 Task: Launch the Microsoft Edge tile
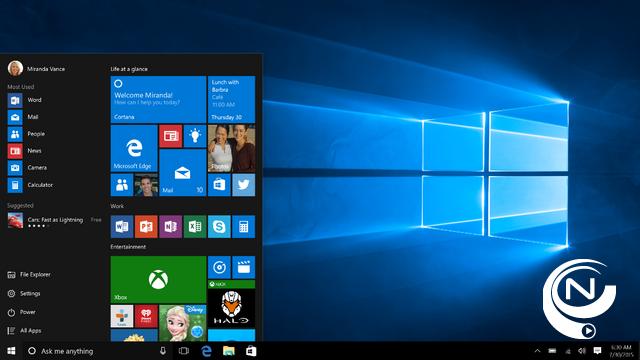tap(134, 148)
